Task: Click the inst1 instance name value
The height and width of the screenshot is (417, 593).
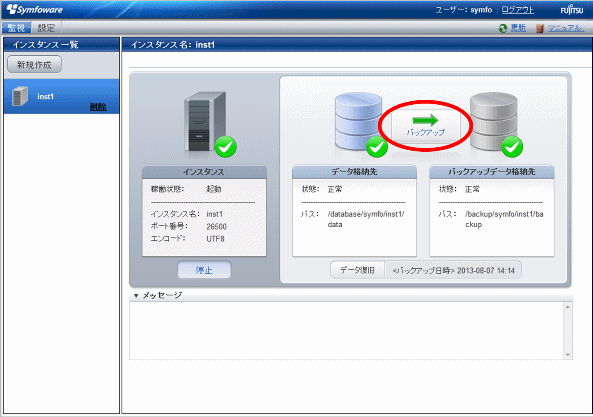Action: pyautogui.click(x=214, y=214)
